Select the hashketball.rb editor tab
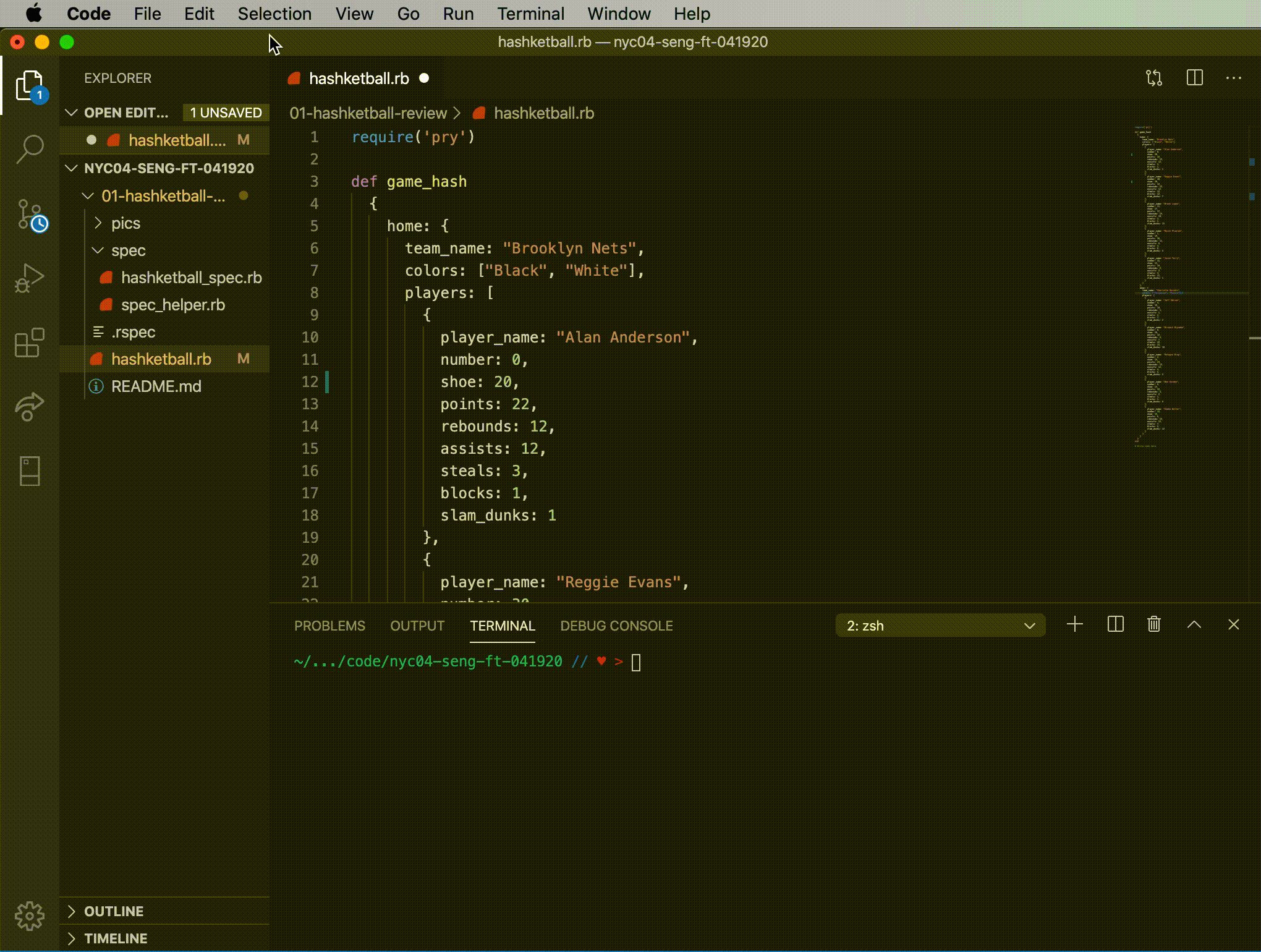 point(357,79)
